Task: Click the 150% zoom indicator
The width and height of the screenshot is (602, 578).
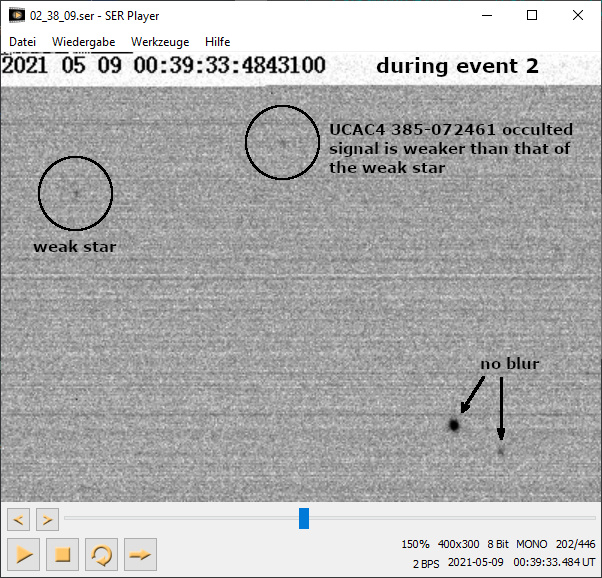Action: click(415, 544)
